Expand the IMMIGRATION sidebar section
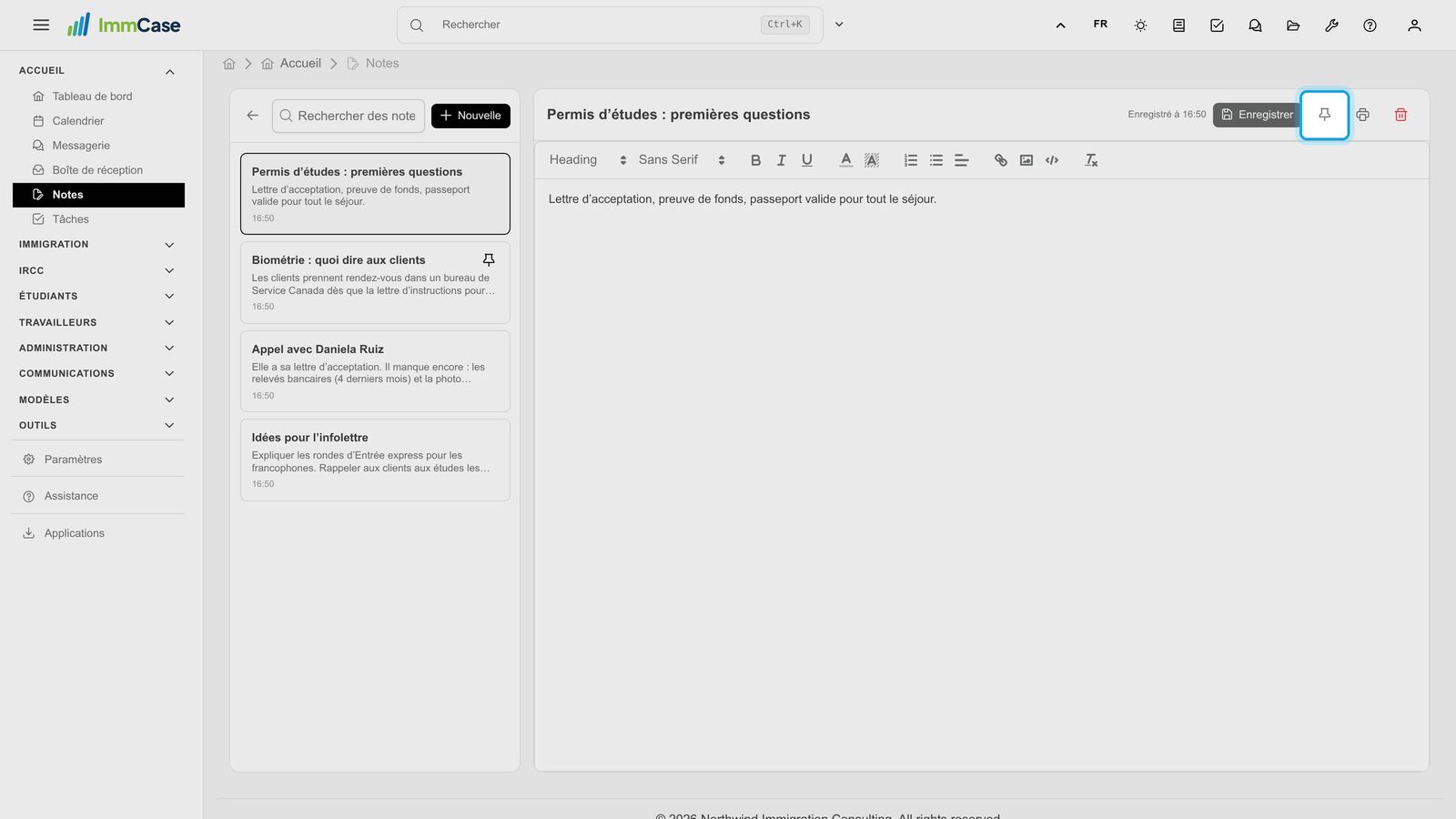This screenshot has width=1456, height=819. click(98, 245)
